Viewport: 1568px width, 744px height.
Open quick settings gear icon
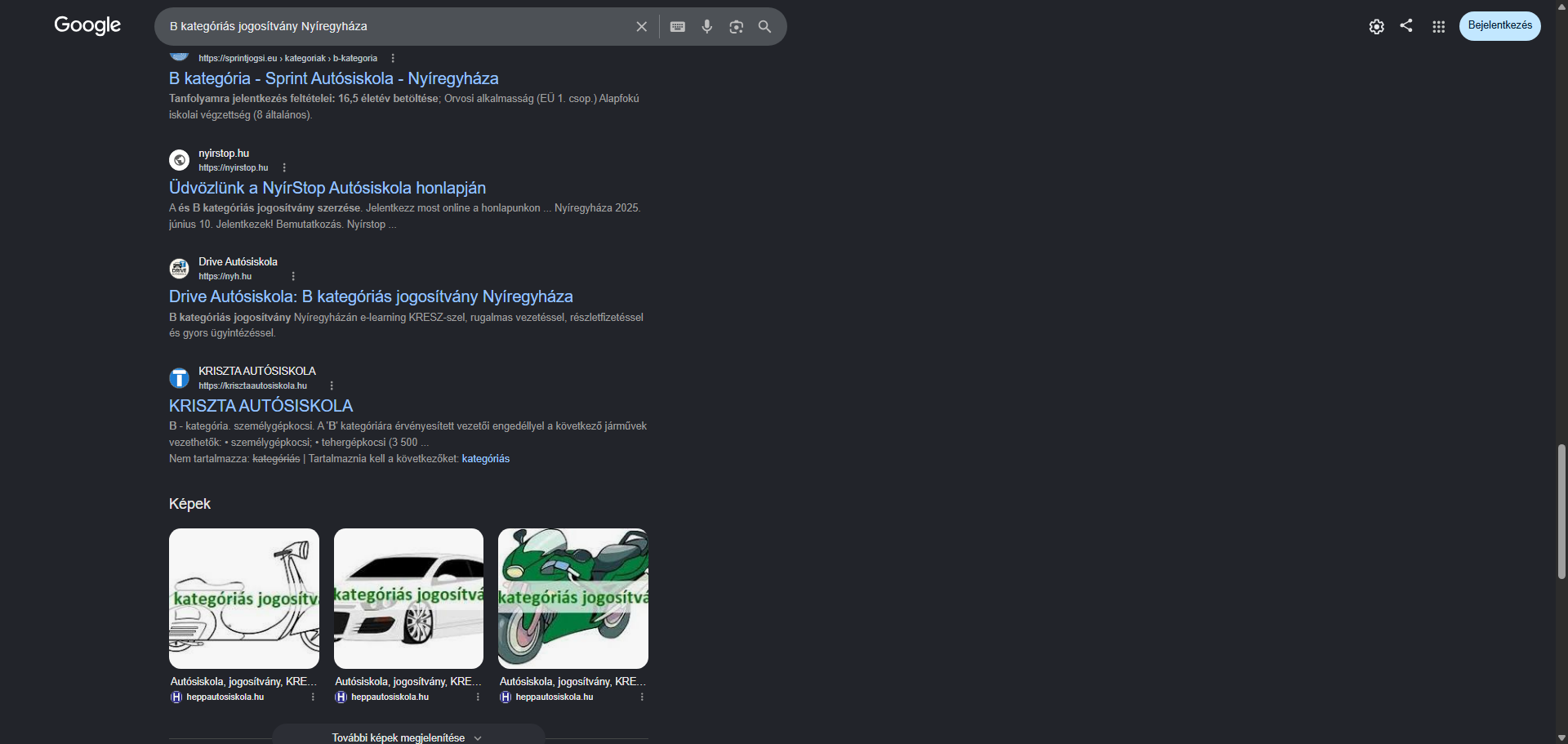pyautogui.click(x=1377, y=27)
